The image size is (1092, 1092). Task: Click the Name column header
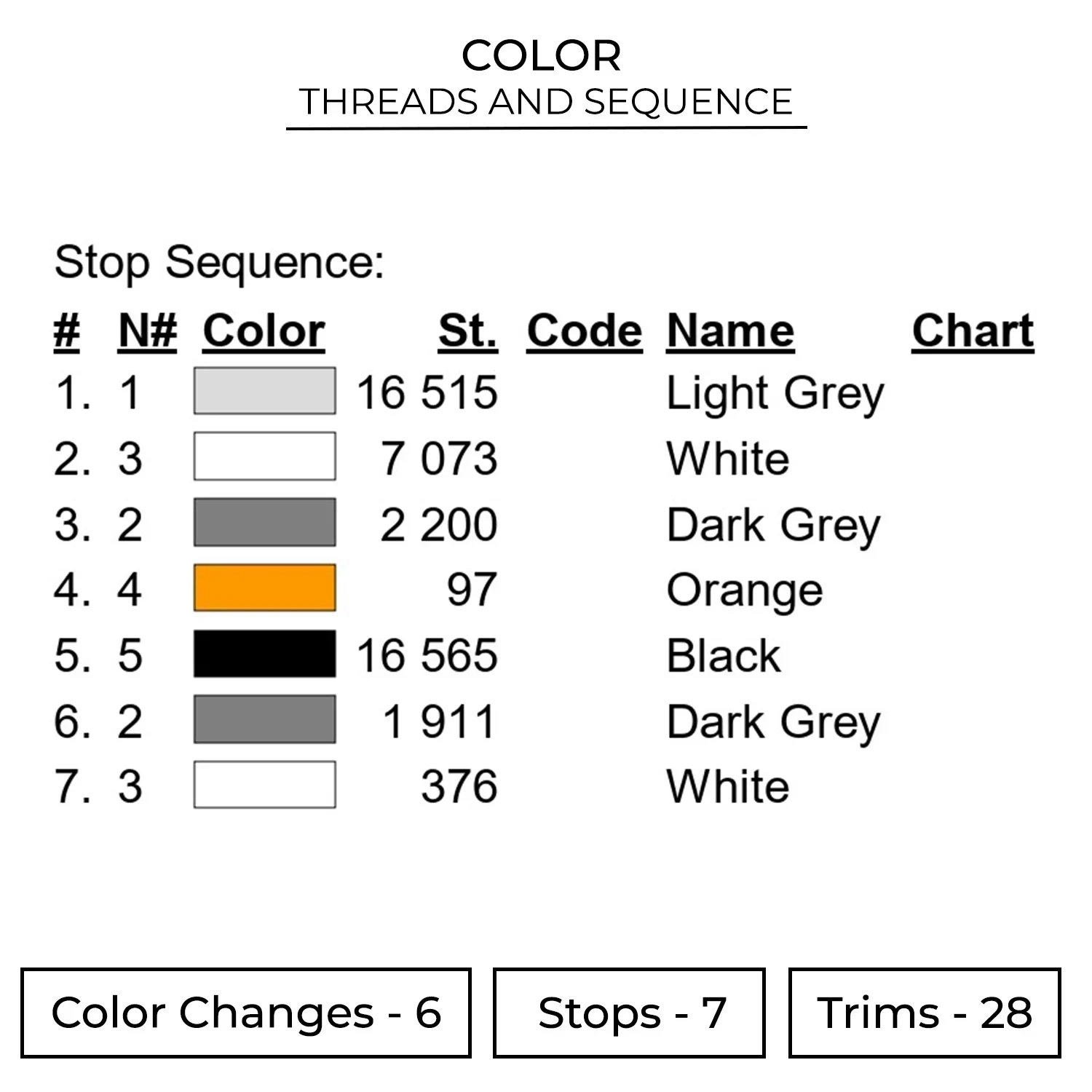point(730,332)
